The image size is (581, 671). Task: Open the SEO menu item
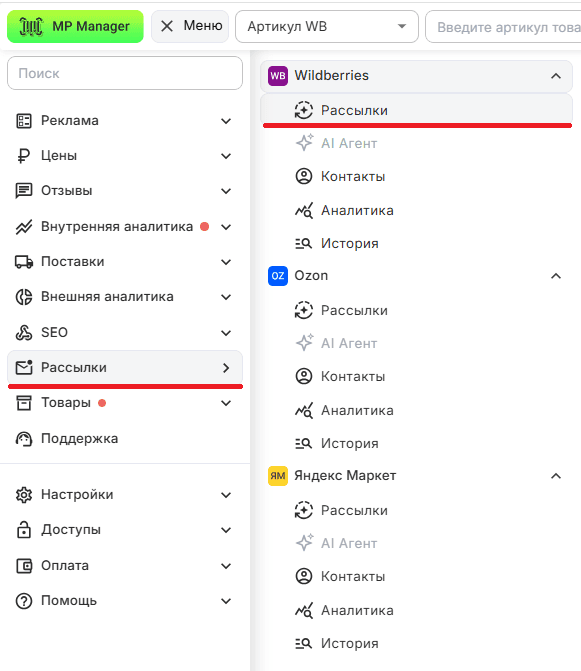click(x=125, y=333)
